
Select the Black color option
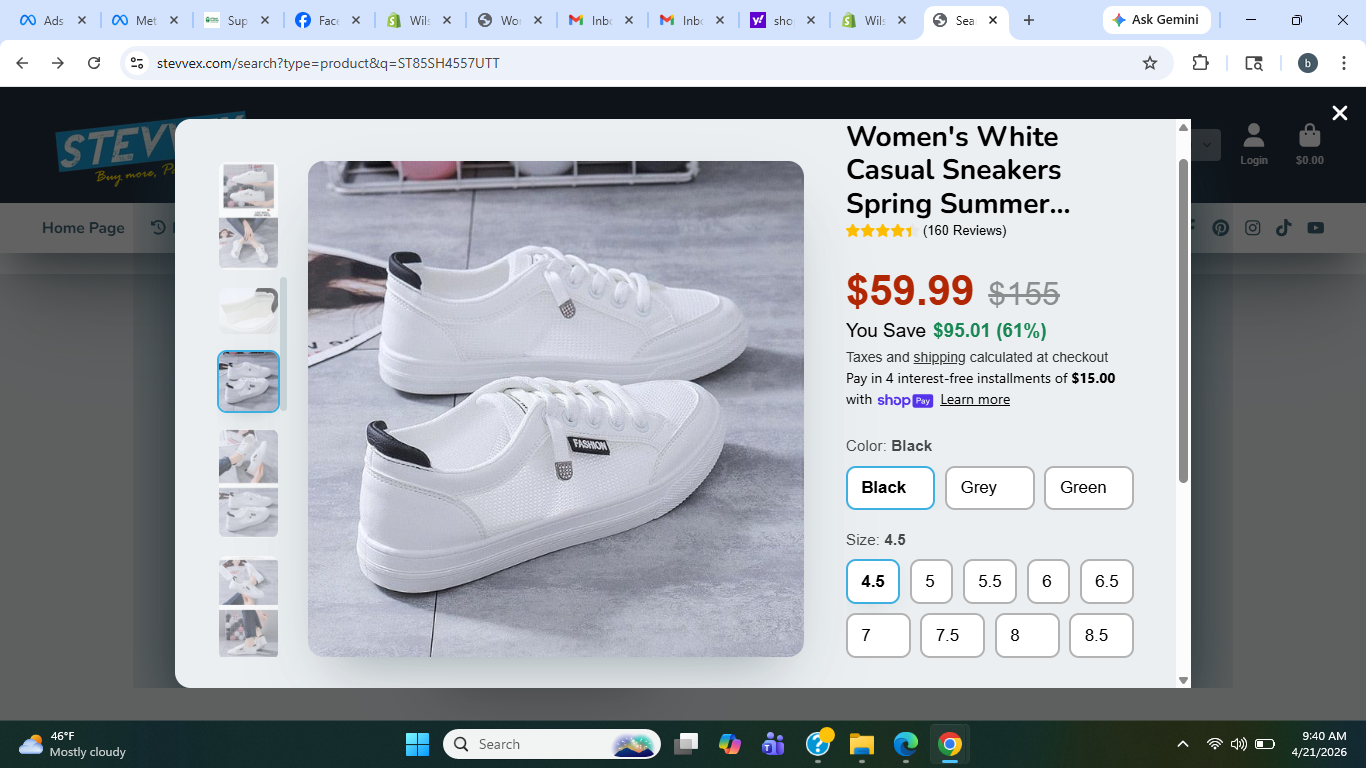pyautogui.click(x=890, y=488)
